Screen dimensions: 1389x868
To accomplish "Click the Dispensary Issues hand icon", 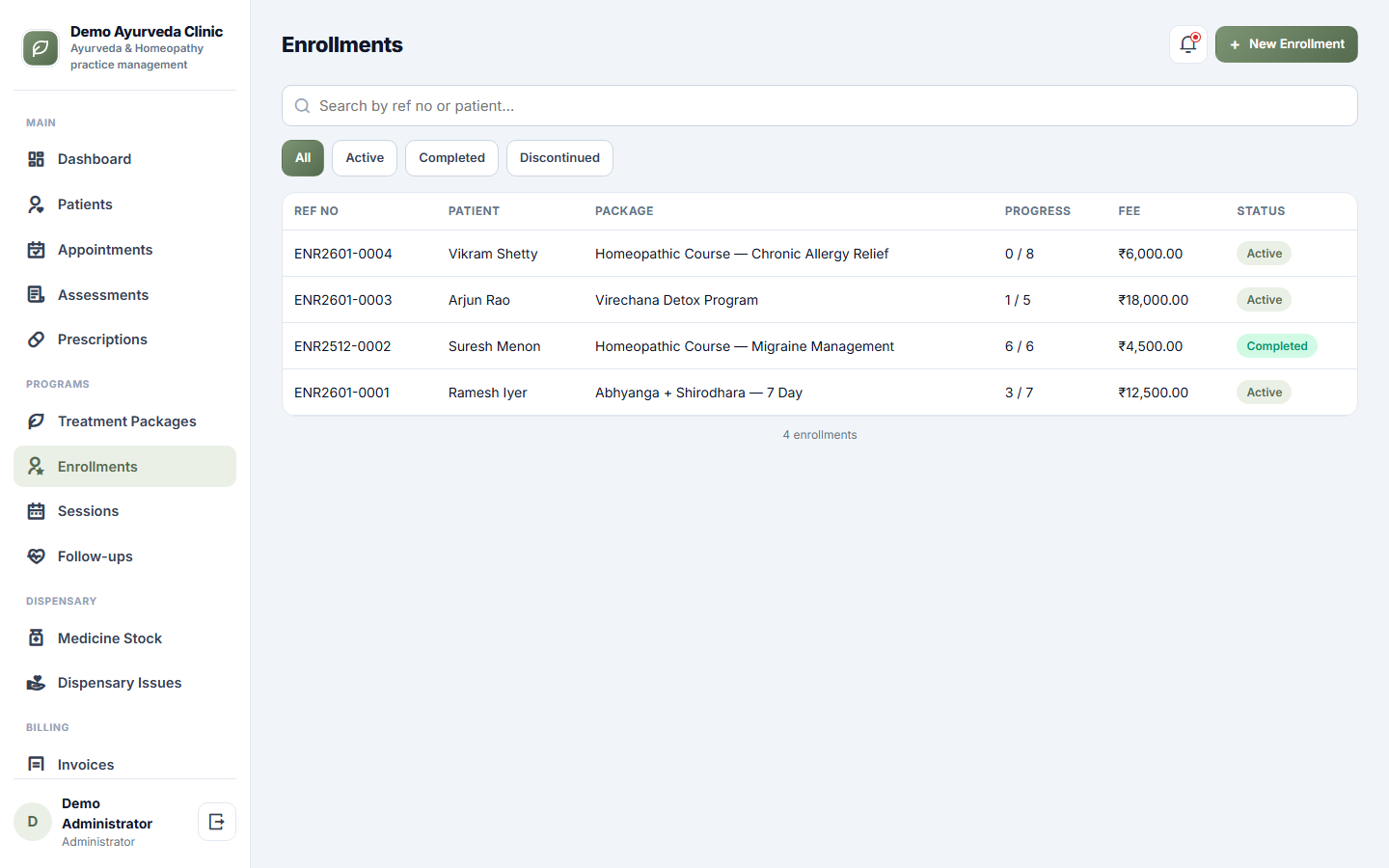I will [36, 683].
